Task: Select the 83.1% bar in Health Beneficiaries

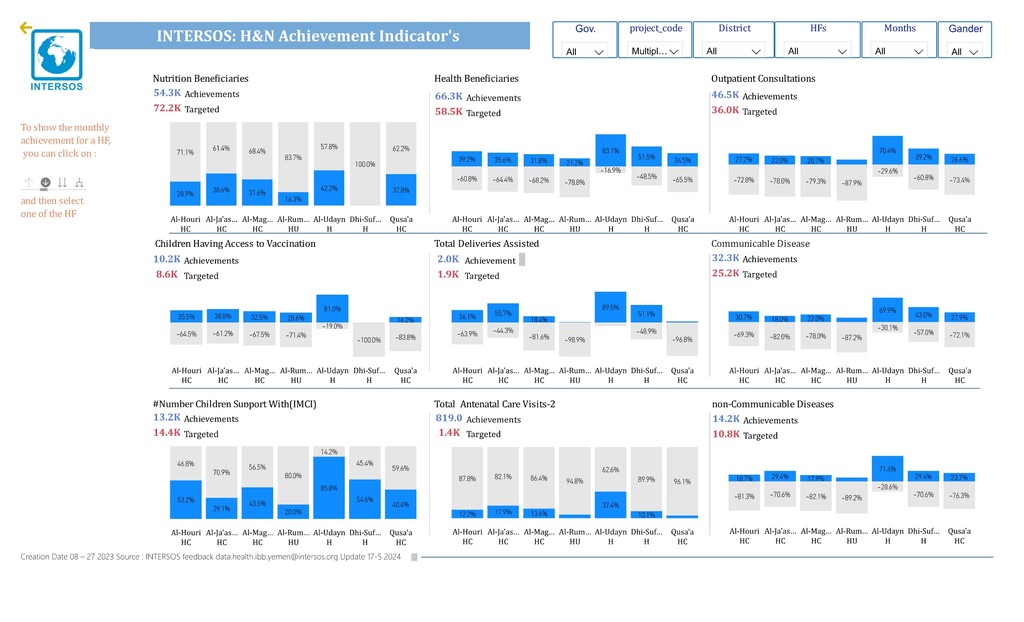Action: pyautogui.click(x=611, y=150)
